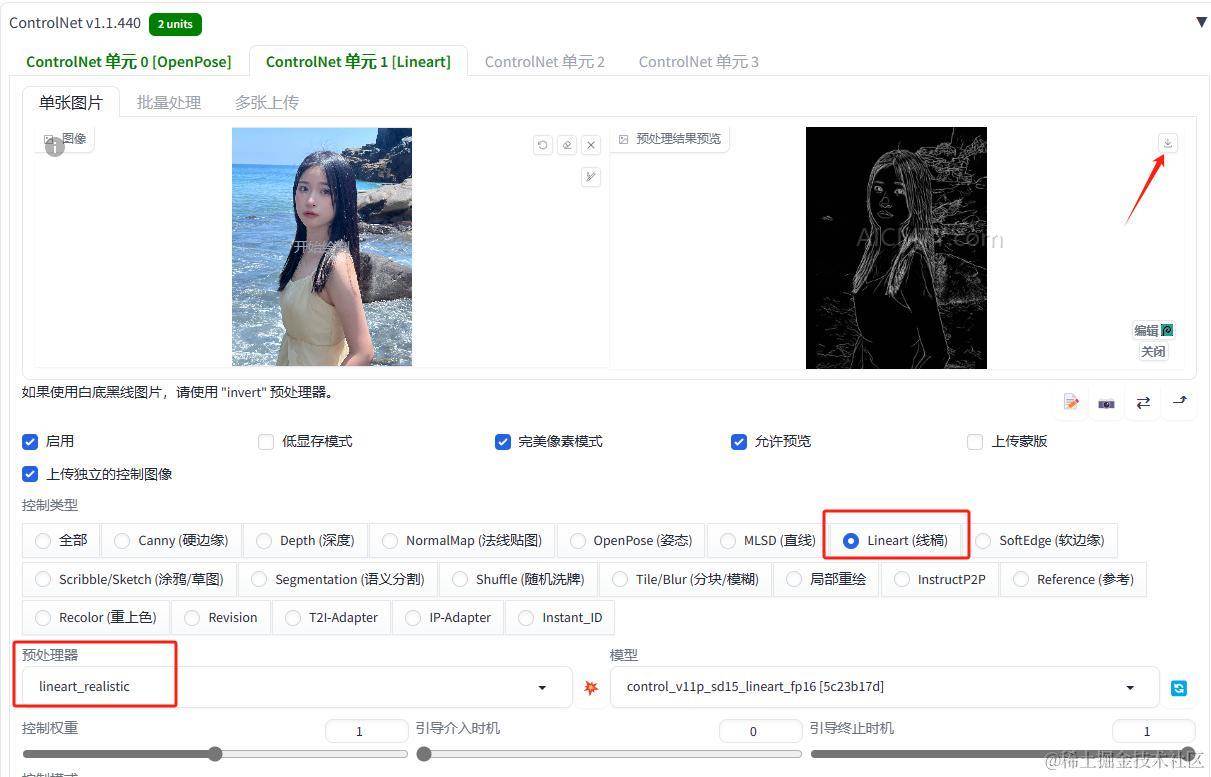Select the Canny (硬边缘) control type
Screen dimensions: 1211x777
pos(122,540)
